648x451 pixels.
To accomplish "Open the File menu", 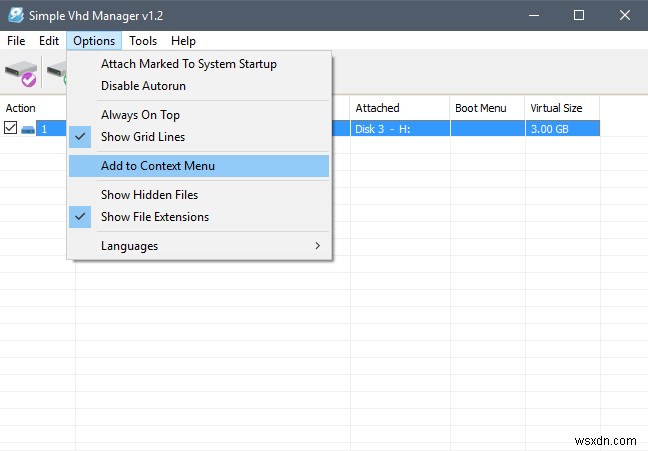I will [16, 41].
